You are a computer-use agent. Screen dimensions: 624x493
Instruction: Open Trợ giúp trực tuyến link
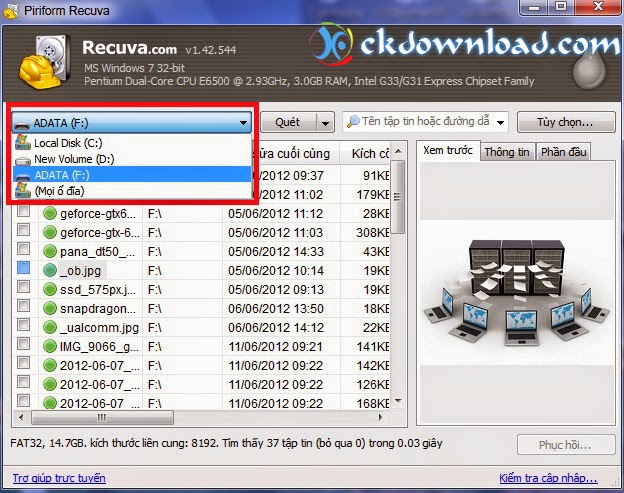[x=59, y=478]
